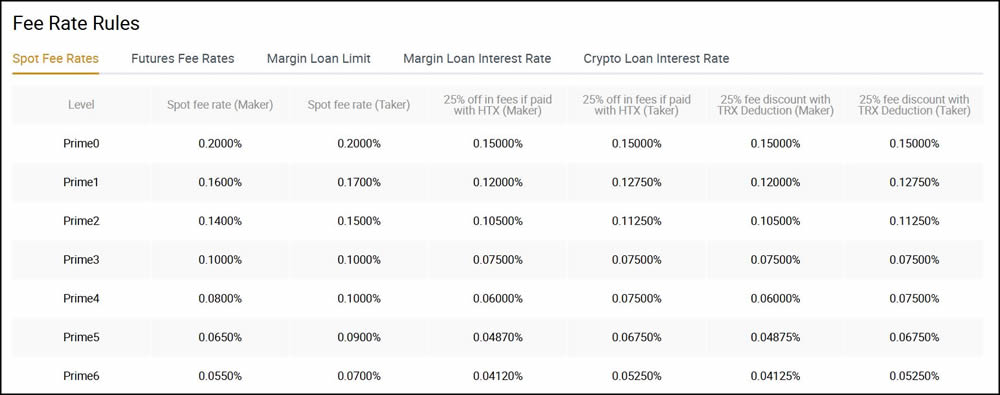Select the Prime3 row label
Screen dimensions: 1000x395
pyautogui.click(x=81, y=260)
